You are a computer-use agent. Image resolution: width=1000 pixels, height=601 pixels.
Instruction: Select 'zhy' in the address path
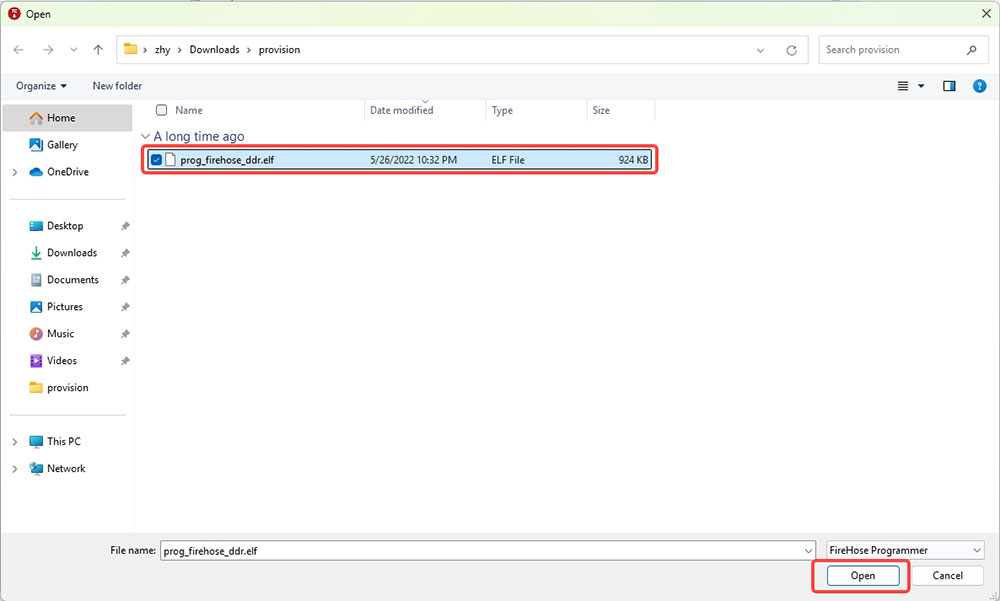(163, 50)
